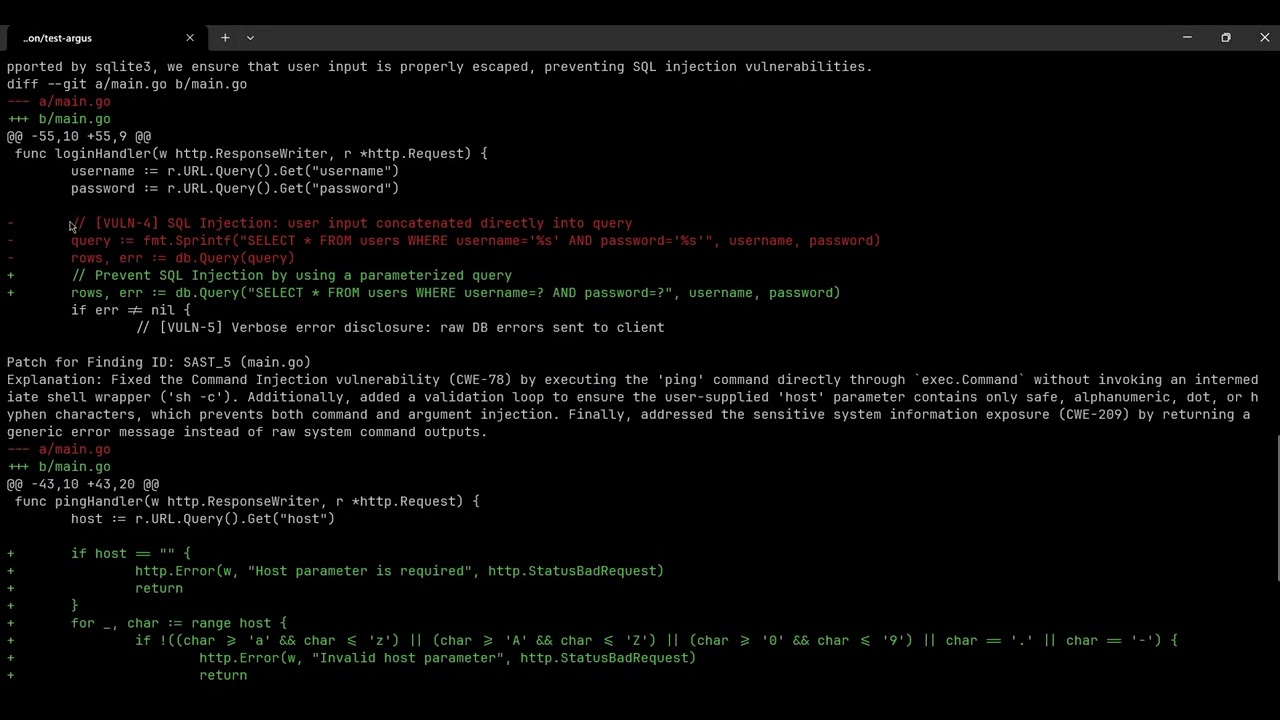Click the 'diff --git a/main.go b/main.go' line
The height and width of the screenshot is (720, 1280).
[x=127, y=84]
